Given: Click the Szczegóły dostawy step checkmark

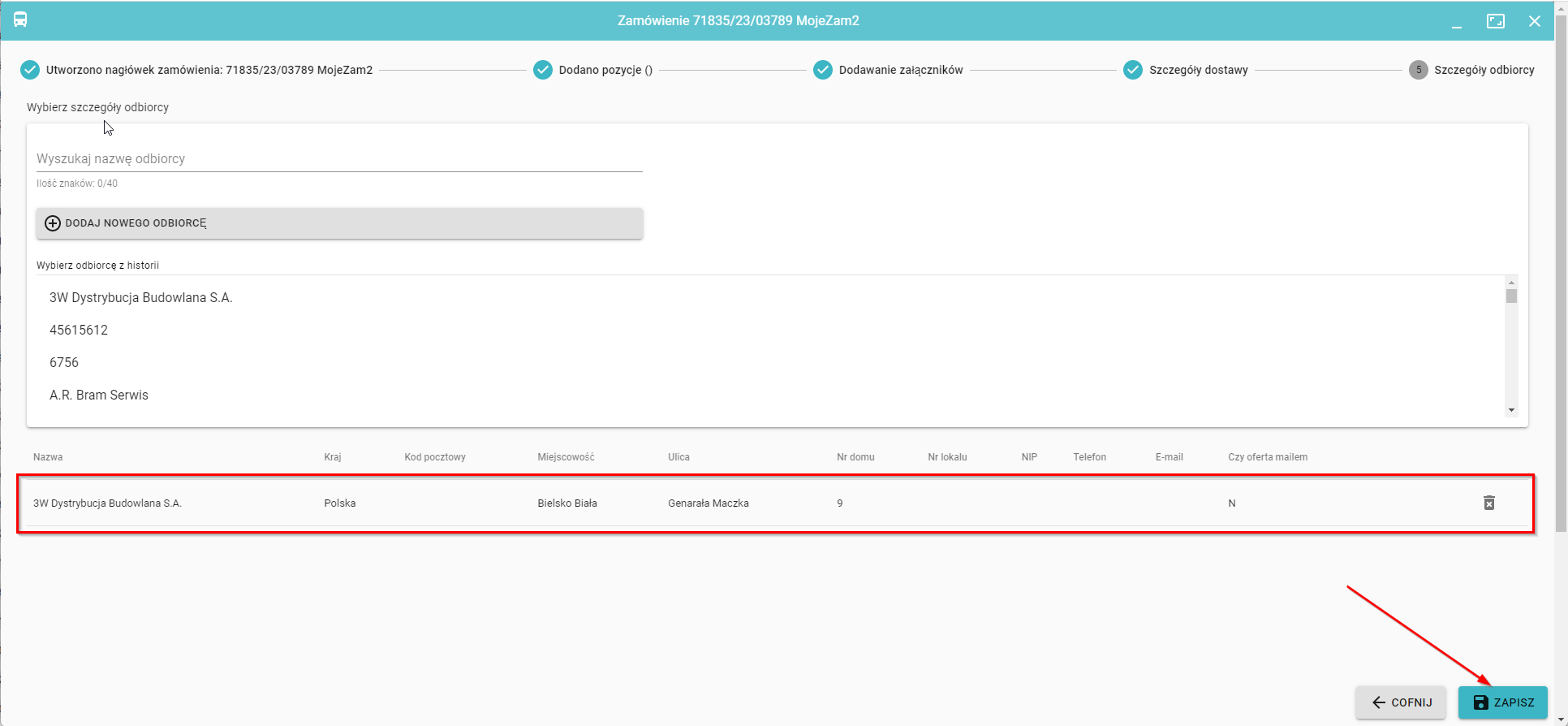Looking at the screenshot, I should click(1133, 70).
